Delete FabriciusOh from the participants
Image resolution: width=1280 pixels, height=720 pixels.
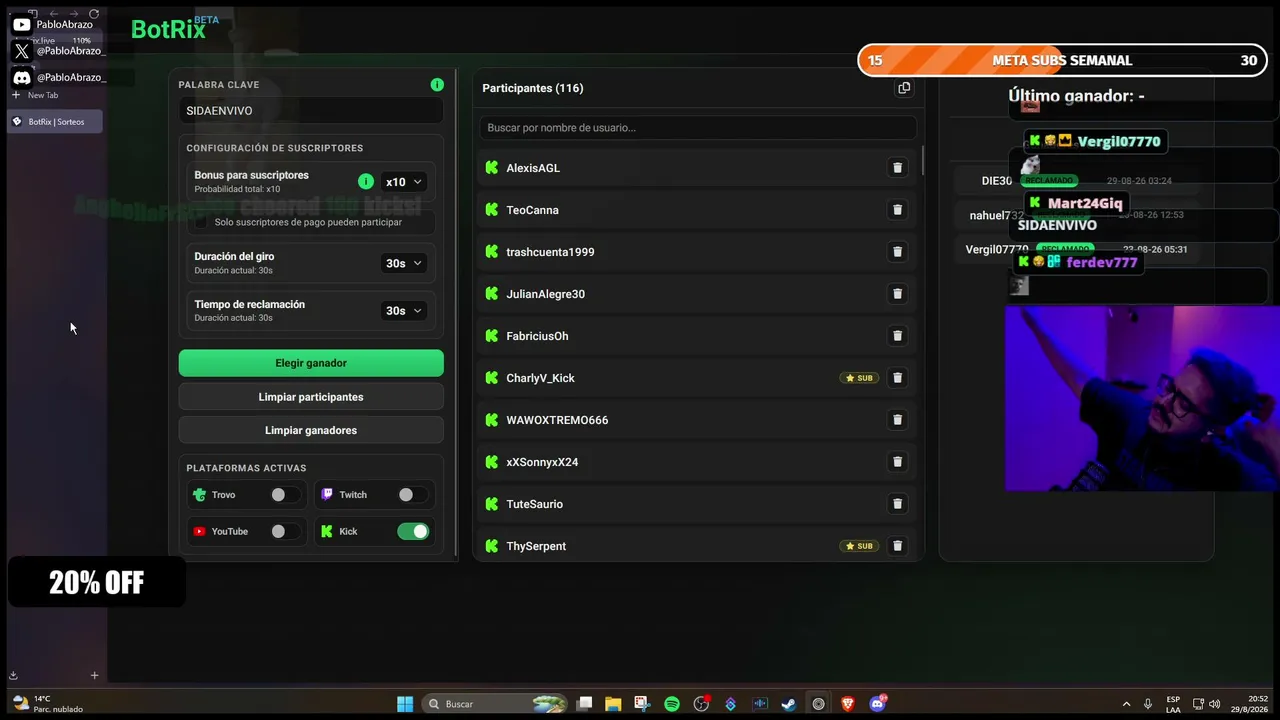click(x=897, y=336)
